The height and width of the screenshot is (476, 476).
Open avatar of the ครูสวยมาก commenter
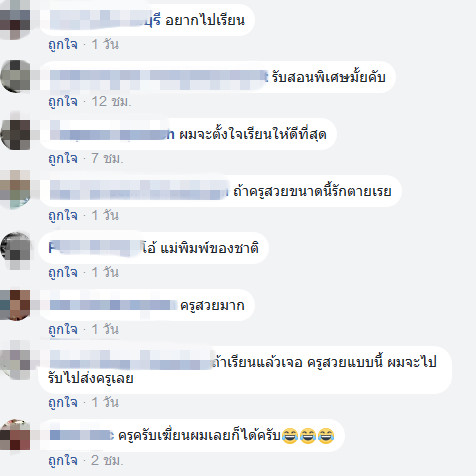pos(15,305)
